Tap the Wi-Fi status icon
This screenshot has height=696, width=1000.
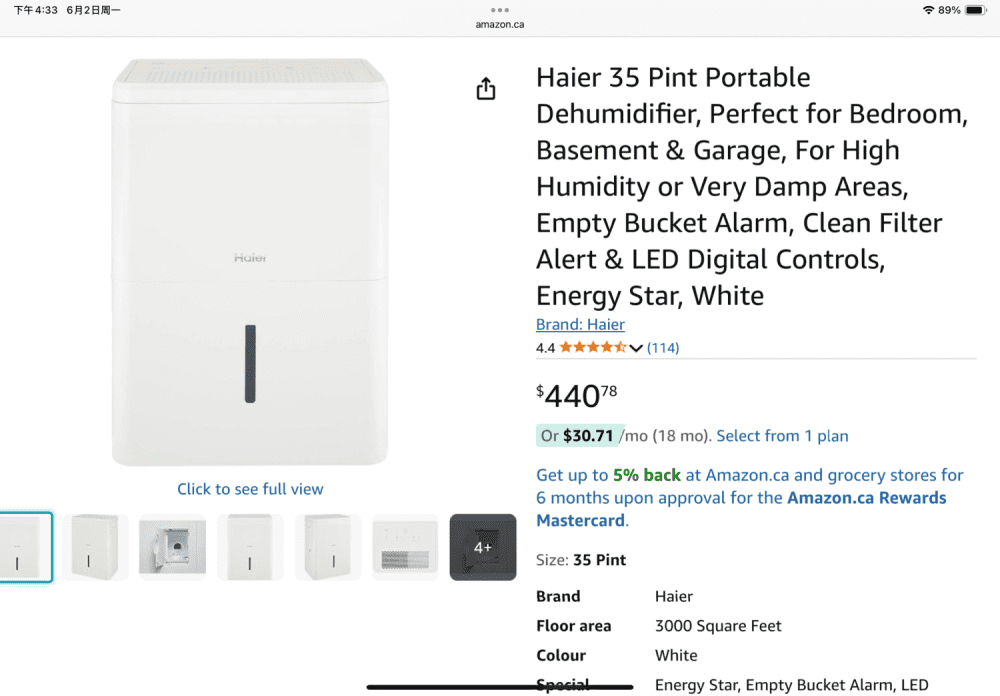click(928, 10)
